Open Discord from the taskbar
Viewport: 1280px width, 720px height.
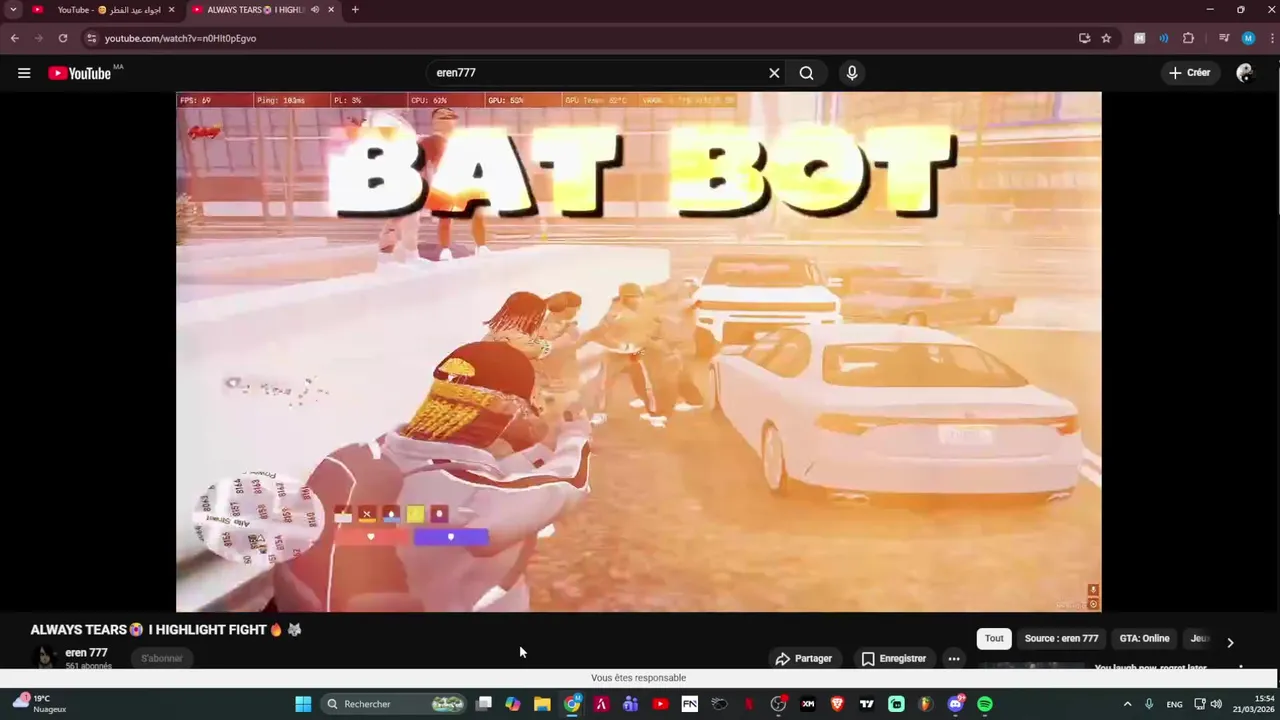click(955, 704)
